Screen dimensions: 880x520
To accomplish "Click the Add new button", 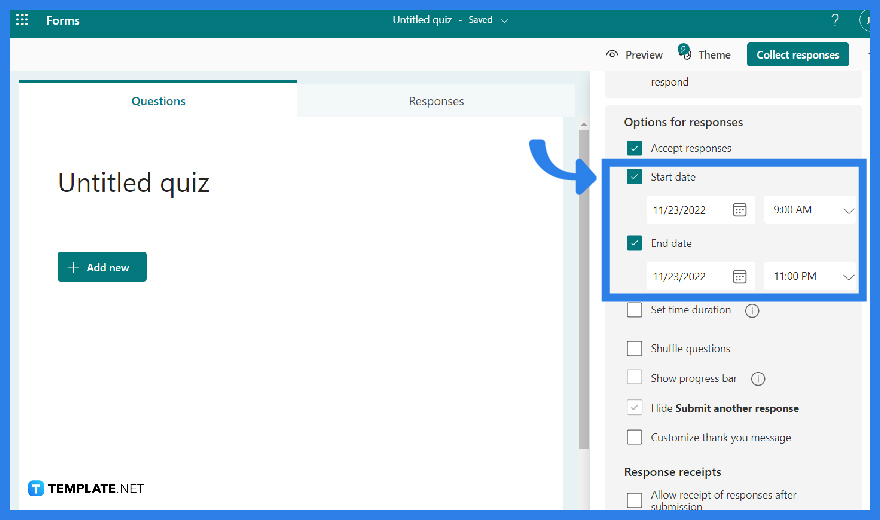I will click(x=102, y=267).
